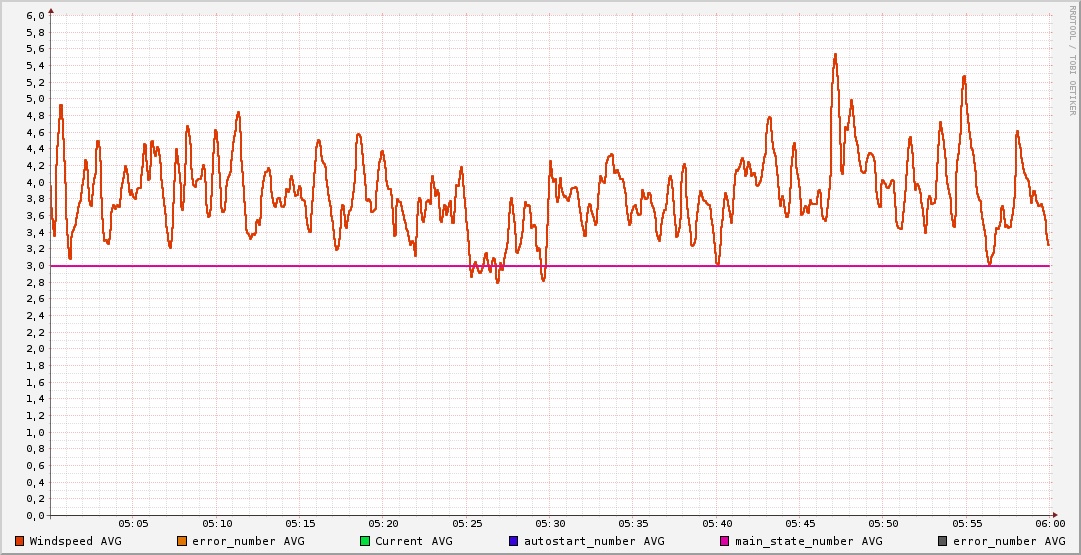This screenshot has width=1081, height=555.
Task: Click the 05:05 time axis label
Action: coord(134,524)
